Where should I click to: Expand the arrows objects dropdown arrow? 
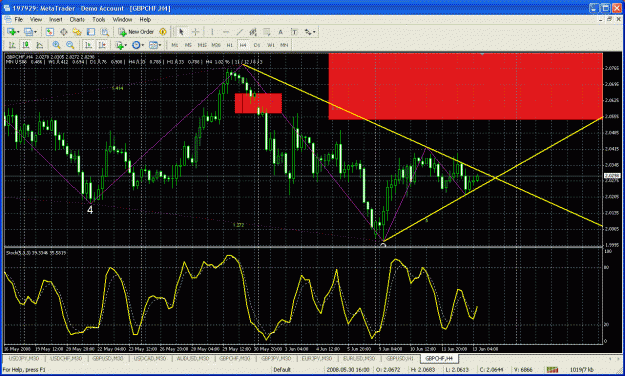[314, 32]
